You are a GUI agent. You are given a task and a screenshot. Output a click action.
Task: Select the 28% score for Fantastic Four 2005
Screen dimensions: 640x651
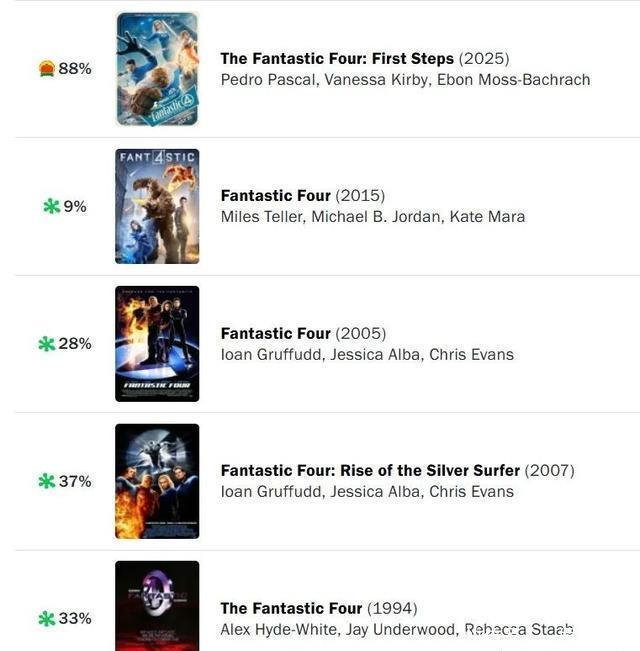[x=75, y=344]
